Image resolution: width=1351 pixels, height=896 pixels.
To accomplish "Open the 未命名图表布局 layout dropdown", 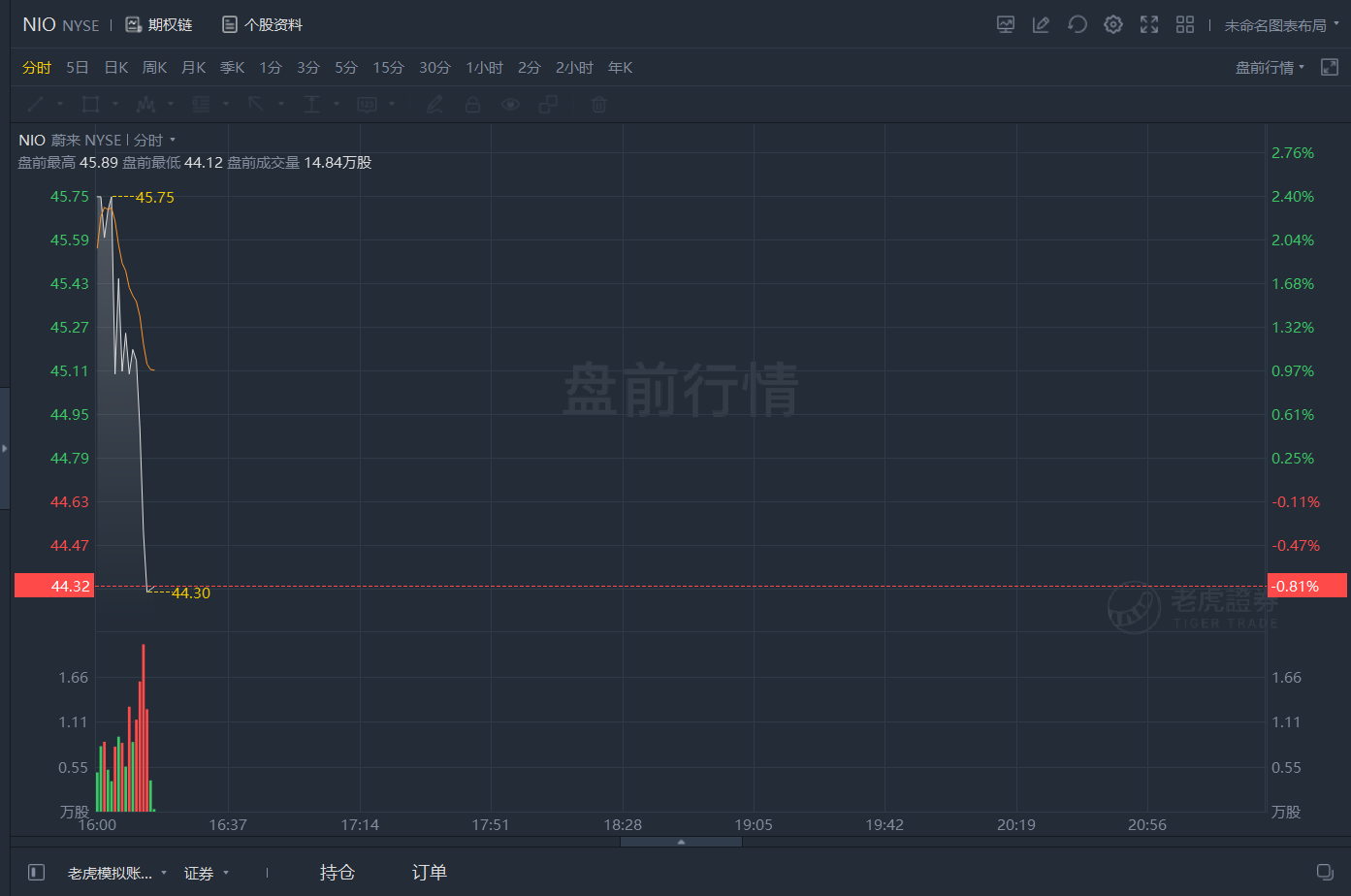I will pyautogui.click(x=1281, y=25).
